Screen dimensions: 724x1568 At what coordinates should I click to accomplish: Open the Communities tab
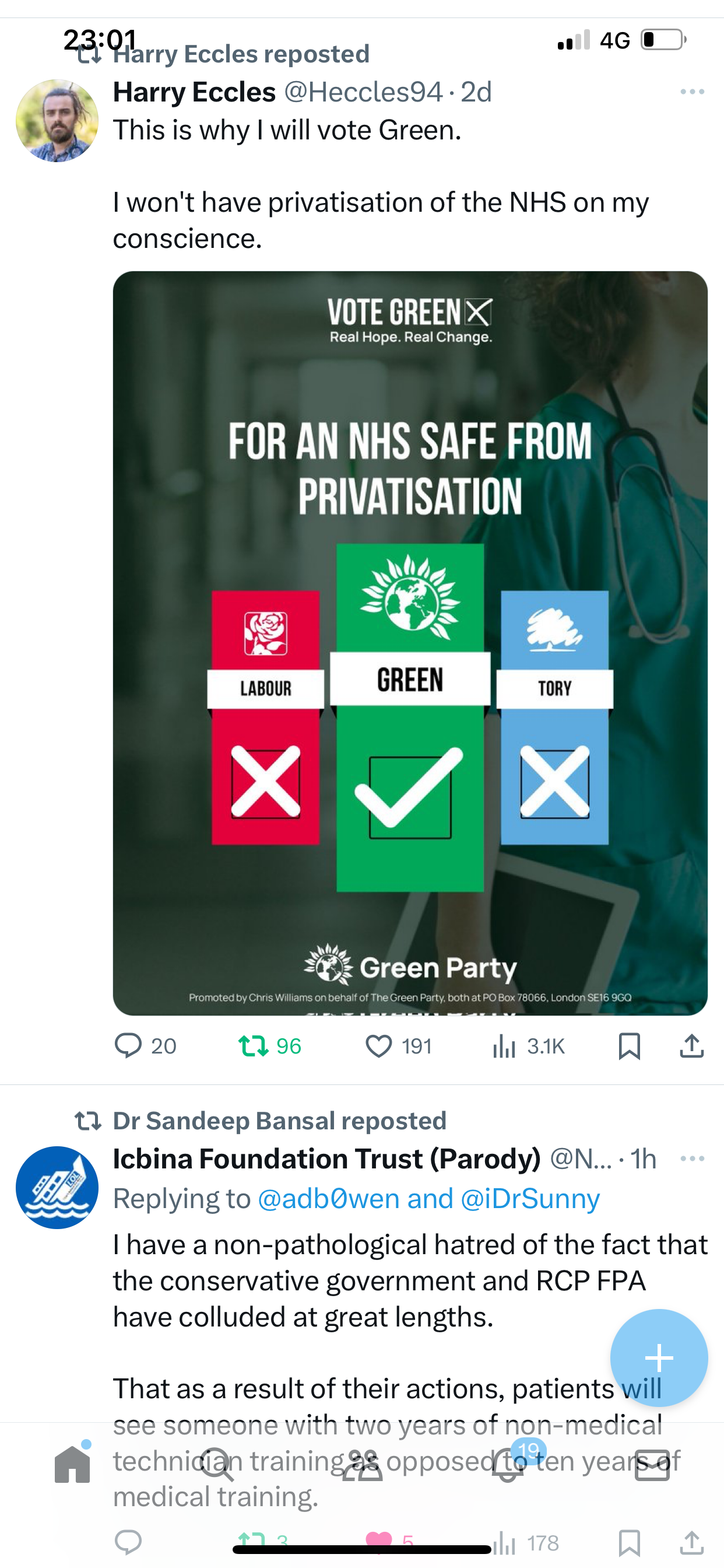(x=362, y=1466)
